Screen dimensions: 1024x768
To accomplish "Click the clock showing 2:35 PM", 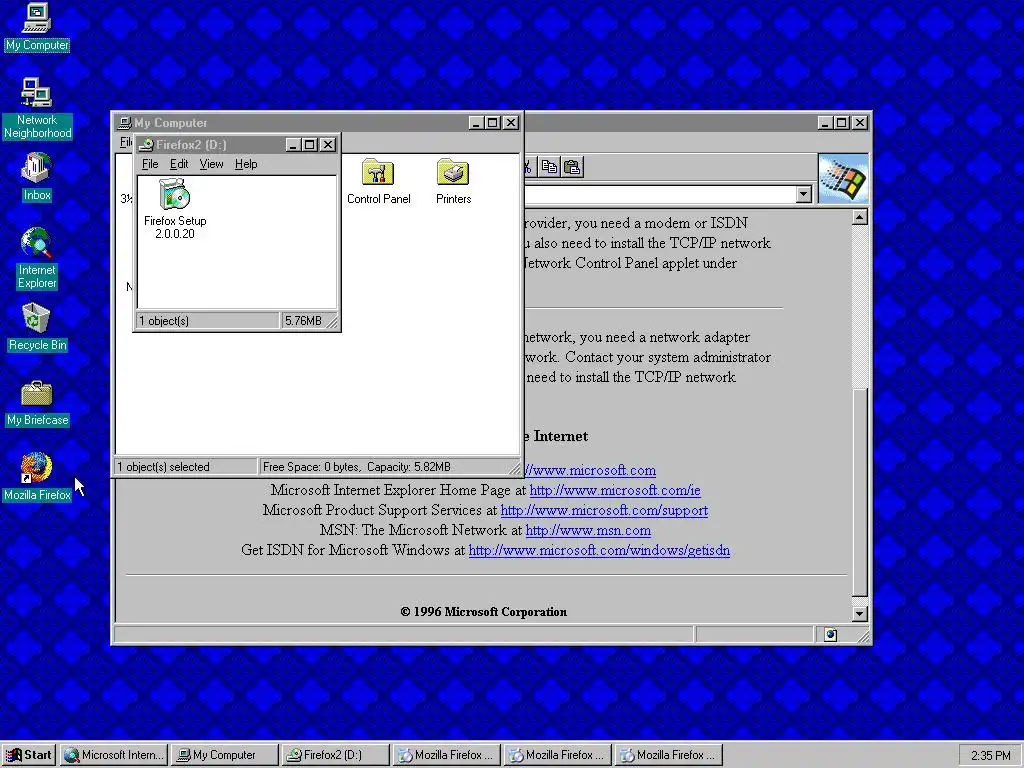I will [990, 756].
